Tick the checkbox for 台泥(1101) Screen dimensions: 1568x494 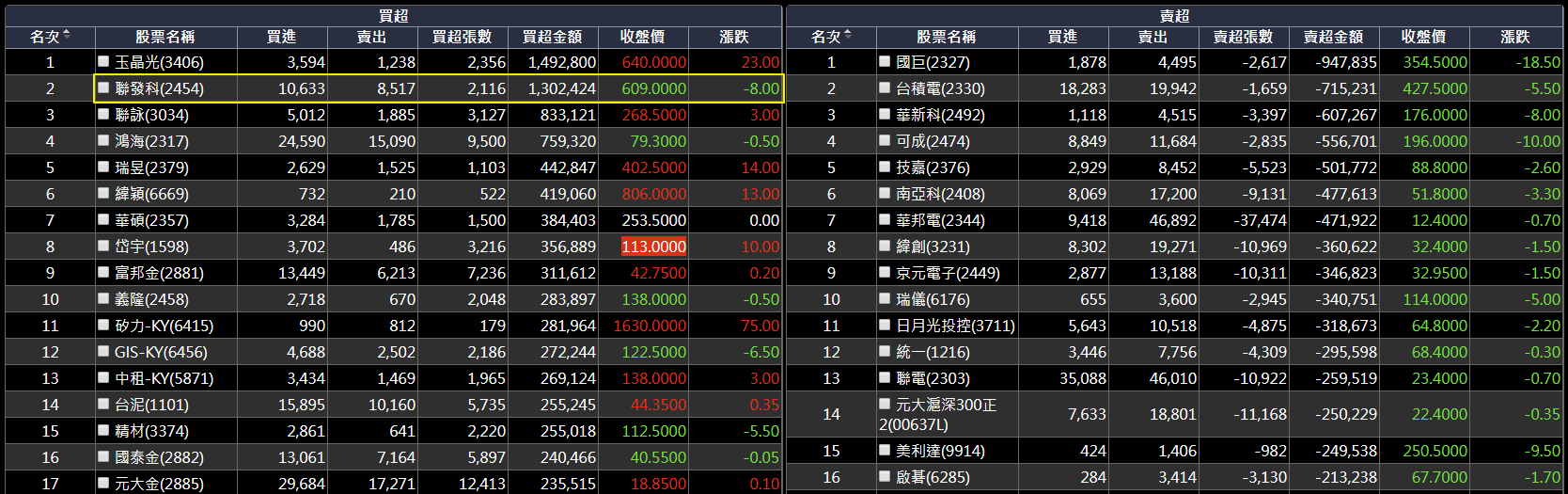104,404
